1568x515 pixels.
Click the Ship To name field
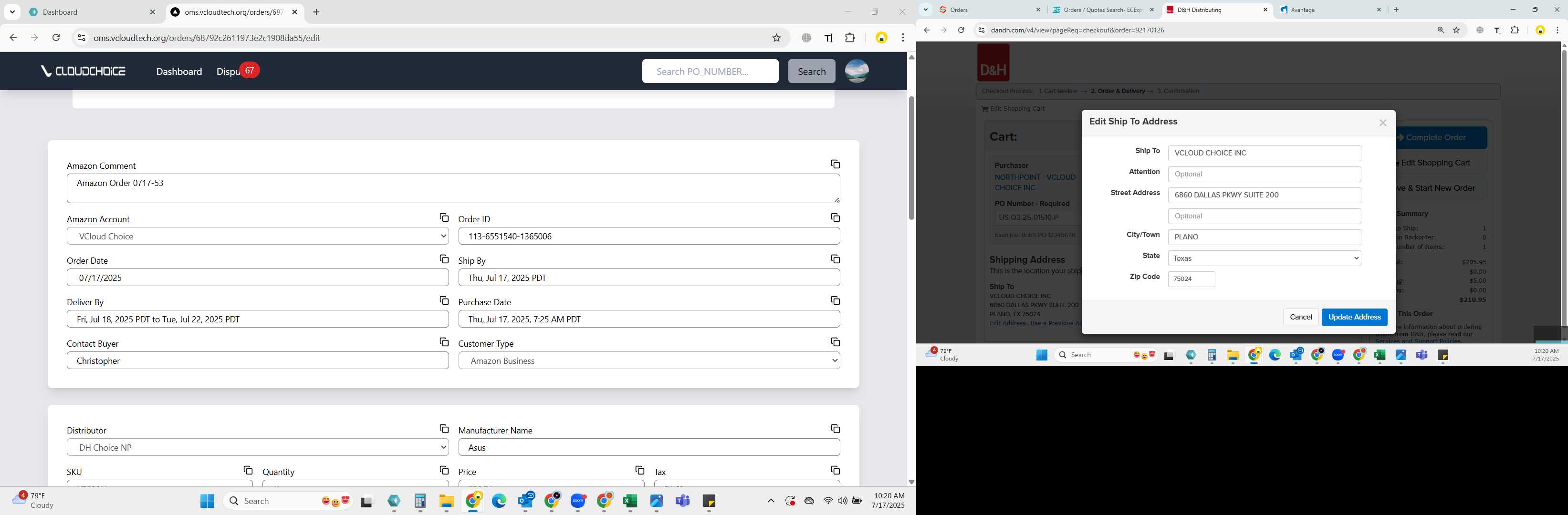[x=1264, y=153]
